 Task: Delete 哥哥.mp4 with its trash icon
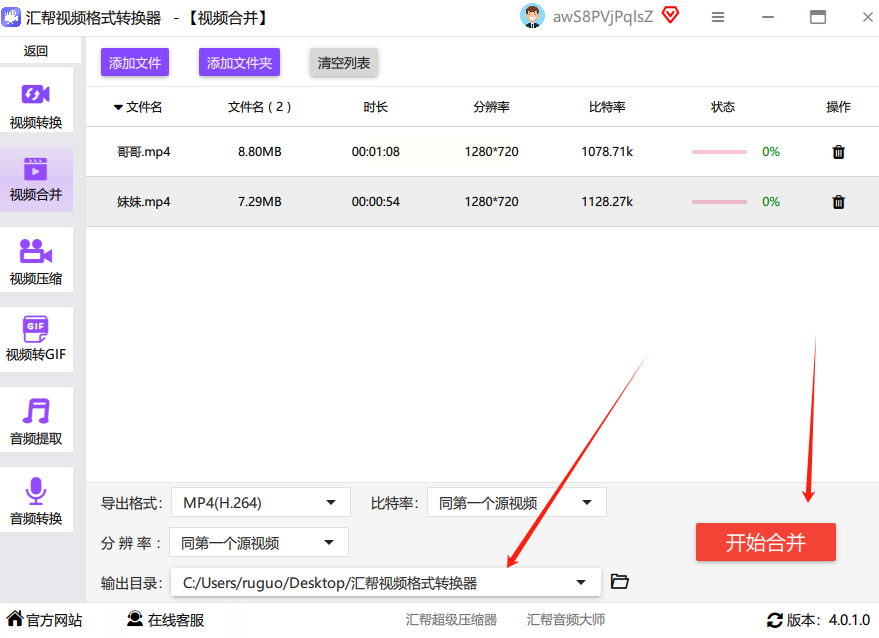tap(838, 152)
